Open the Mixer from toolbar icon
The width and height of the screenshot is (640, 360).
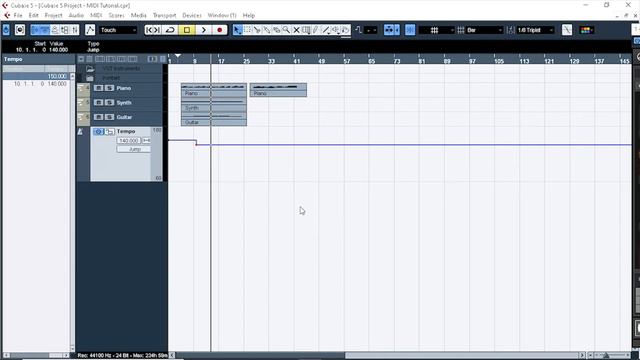(x=75, y=30)
